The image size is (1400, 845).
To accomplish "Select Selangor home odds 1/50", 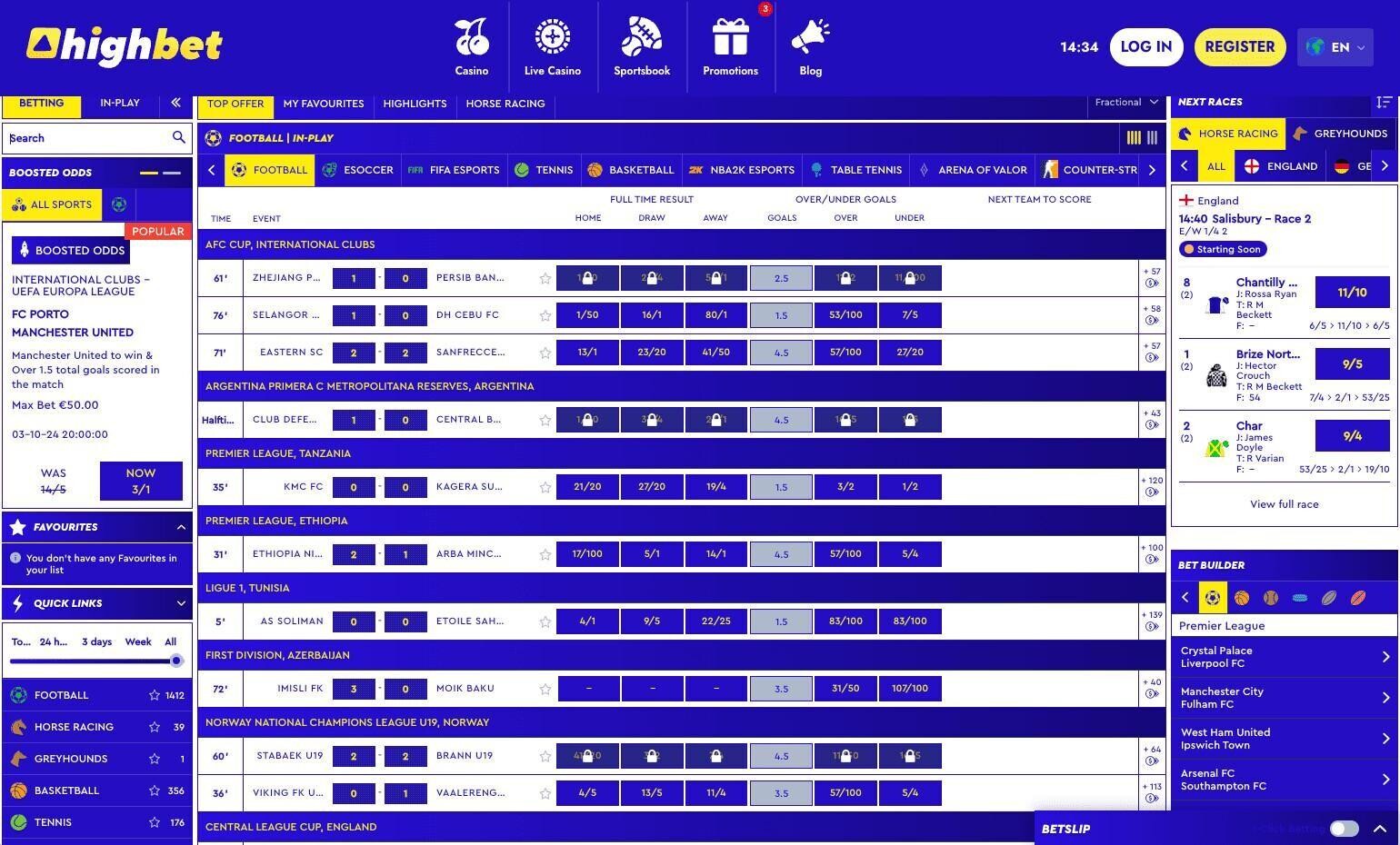I will click(x=587, y=315).
